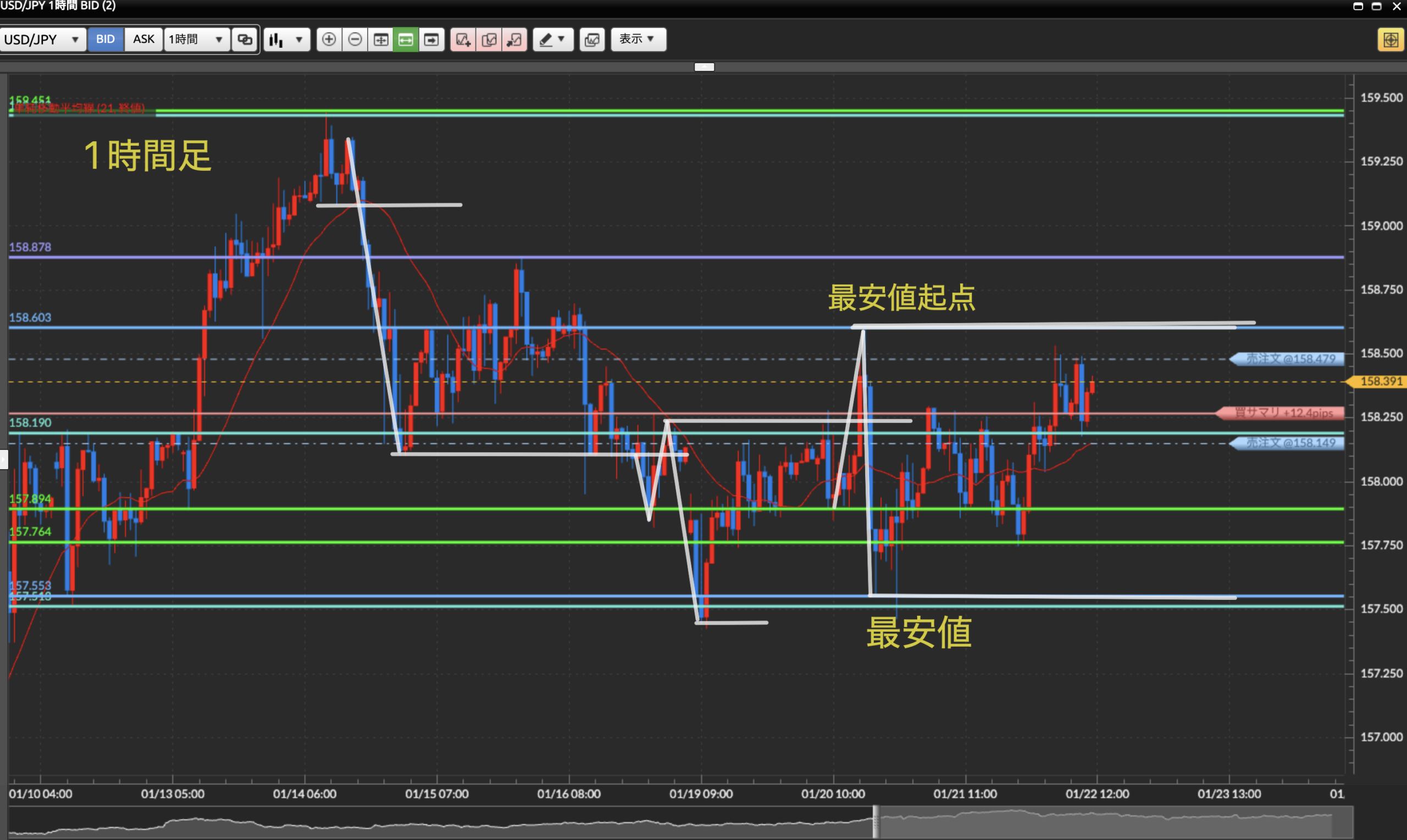This screenshot has width=1407, height=840.
Task: Open the USD/JPY currency pair dropdown
Action: coord(42,39)
